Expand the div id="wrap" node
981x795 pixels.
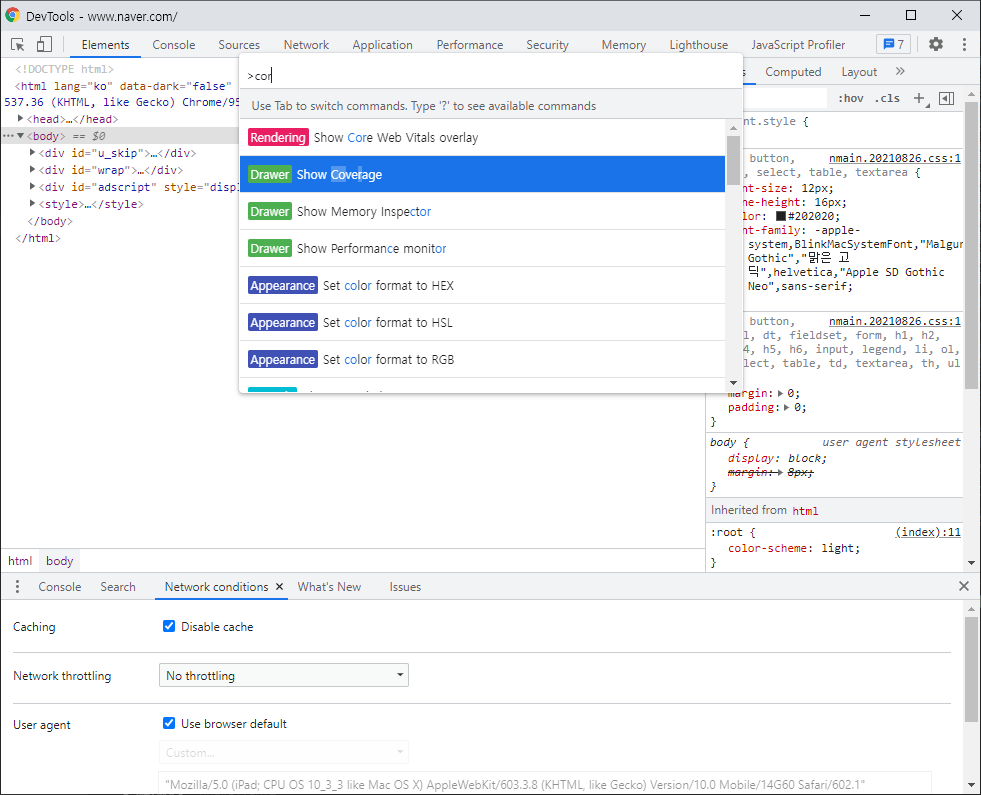[33, 170]
